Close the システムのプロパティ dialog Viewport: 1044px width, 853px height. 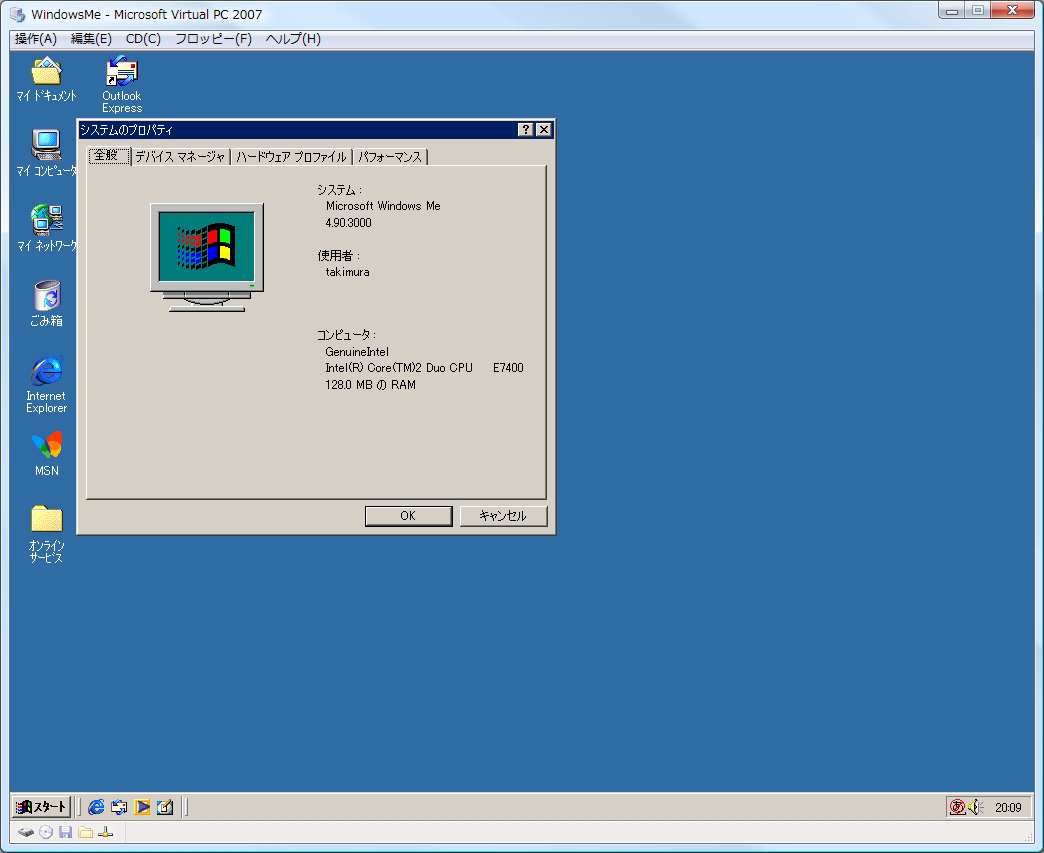pyautogui.click(x=544, y=129)
